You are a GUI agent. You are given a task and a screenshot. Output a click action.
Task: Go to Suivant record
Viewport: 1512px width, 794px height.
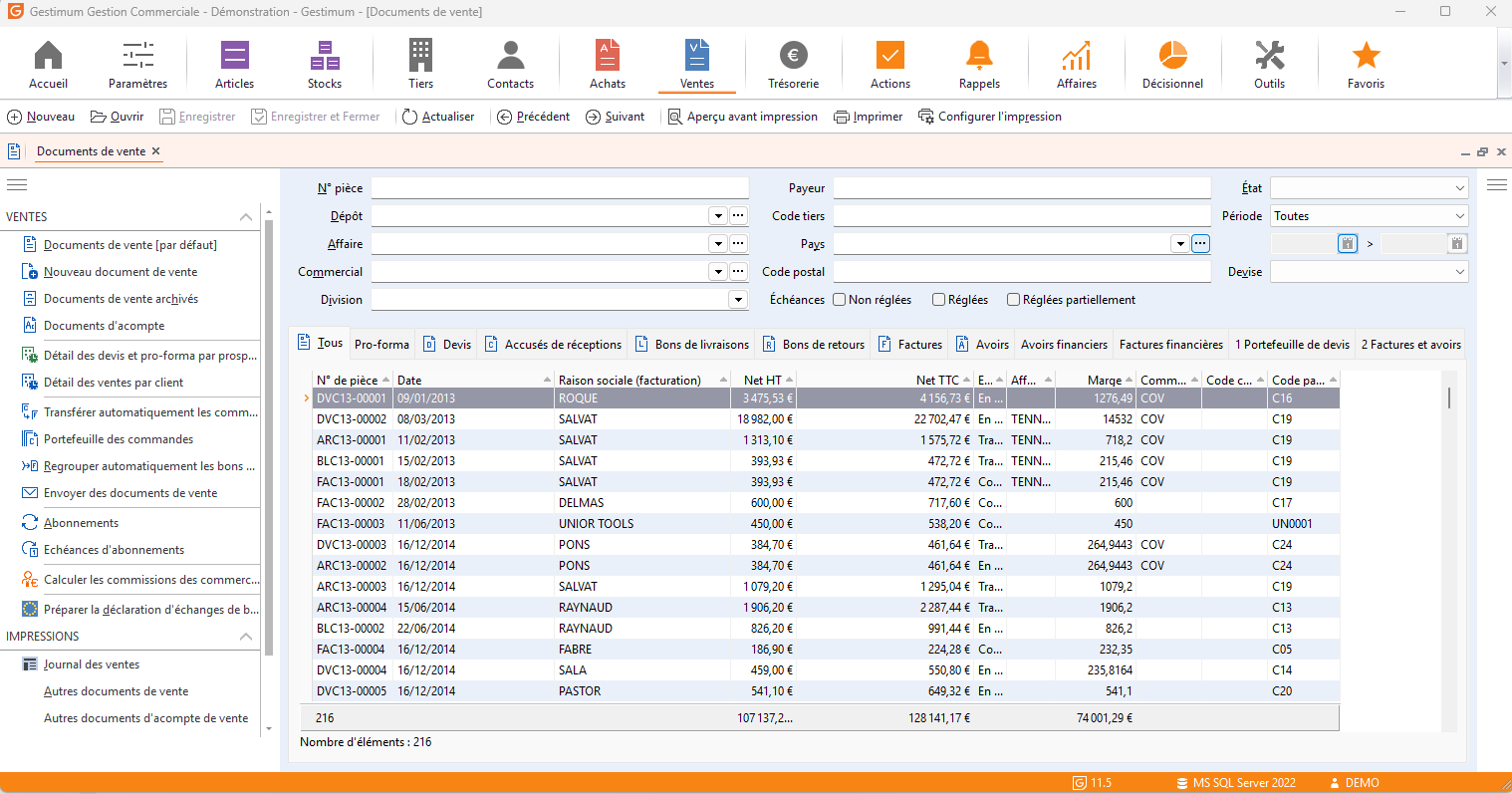coord(616,117)
